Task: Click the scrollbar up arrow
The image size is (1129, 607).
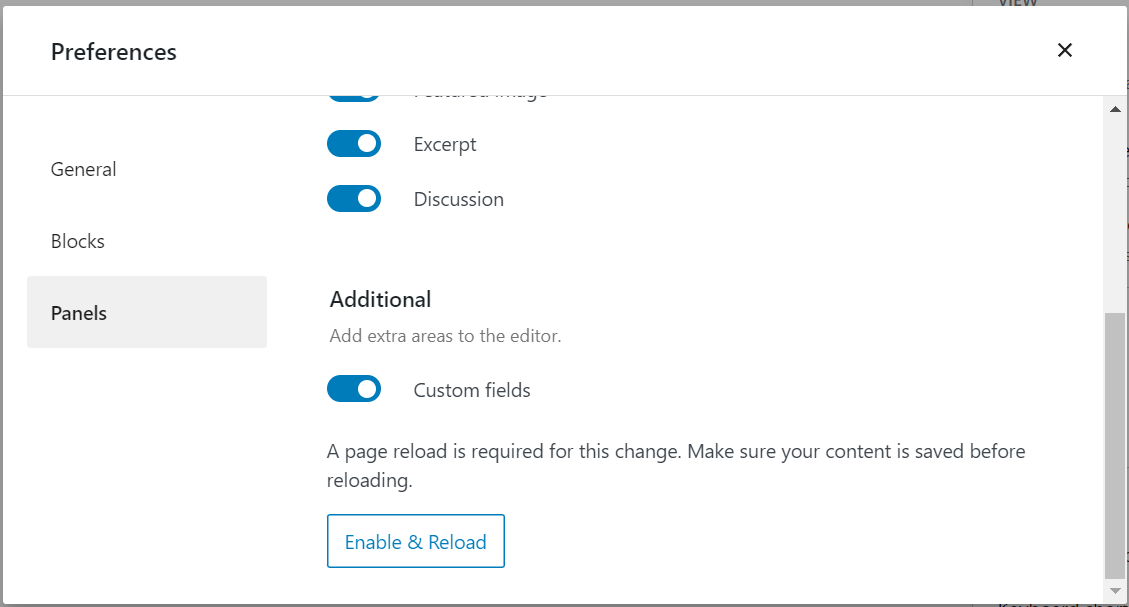Action: pyautogui.click(x=1115, y=108)
